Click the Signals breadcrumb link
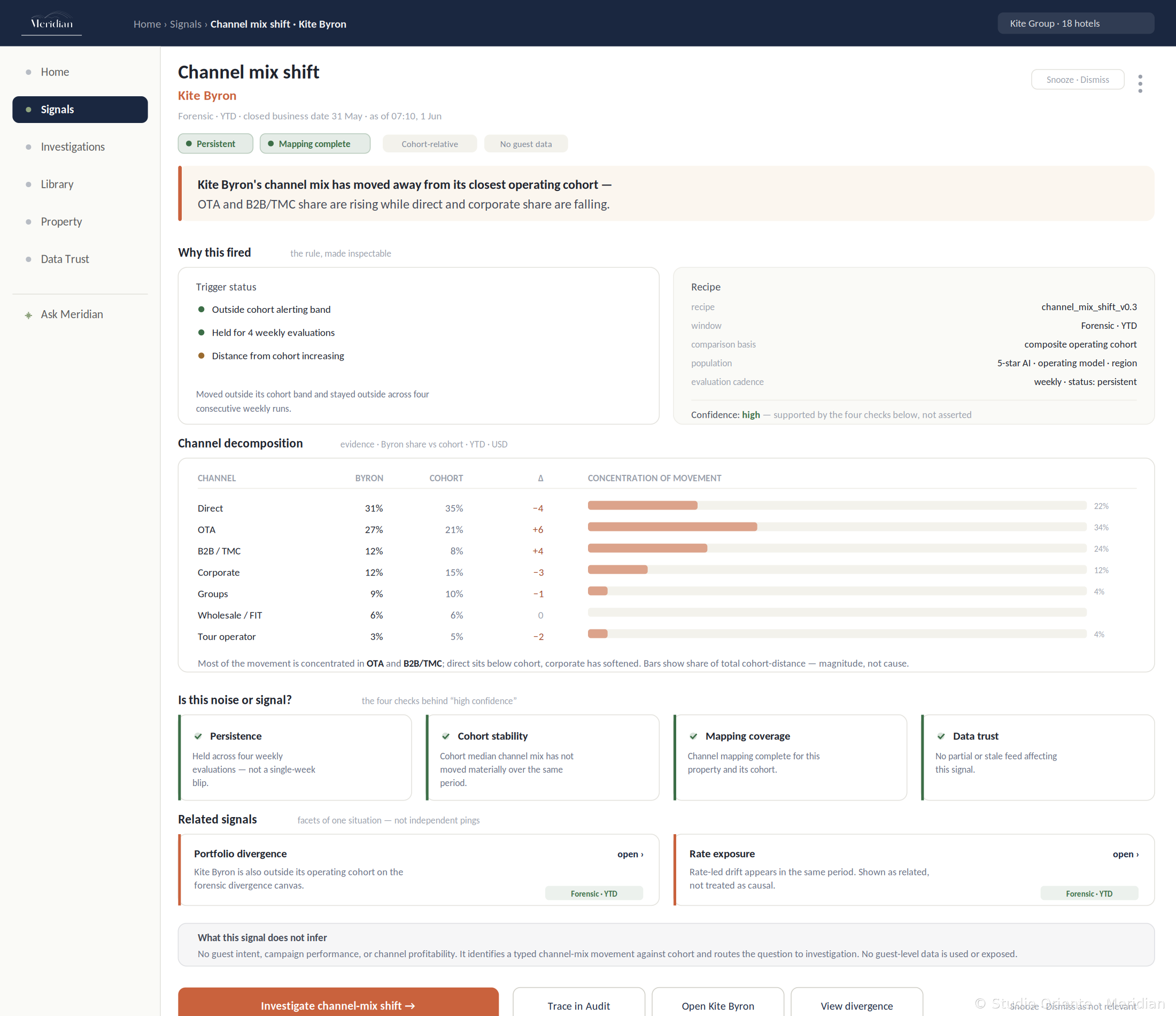The height and width of the screenshot is (1016, 1176). [185, 24]
